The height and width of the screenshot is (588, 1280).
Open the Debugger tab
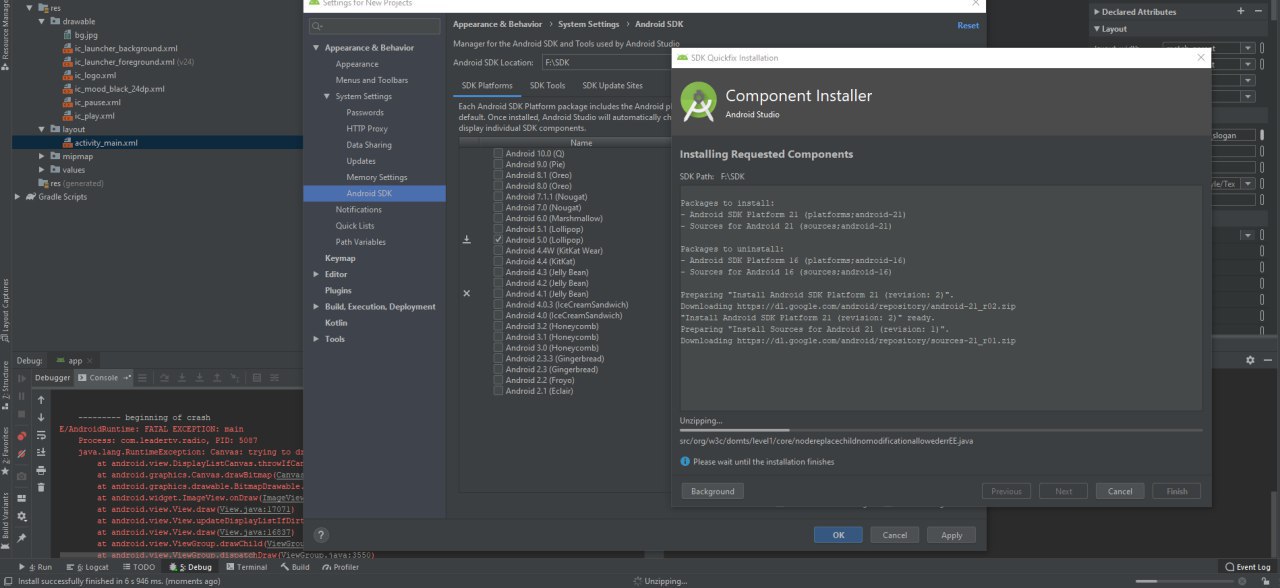click(53, 378)
